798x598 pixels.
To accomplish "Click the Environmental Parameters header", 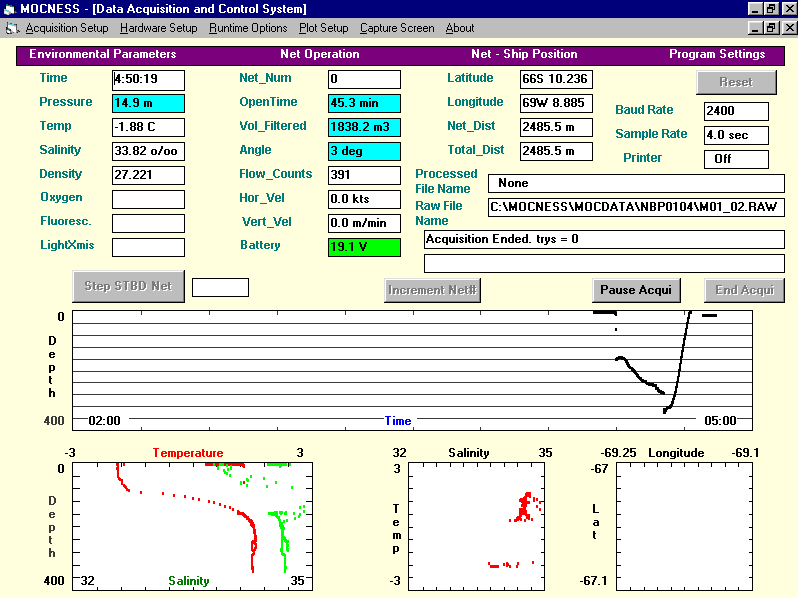I will pyautogui.click(x=103, y=54).
